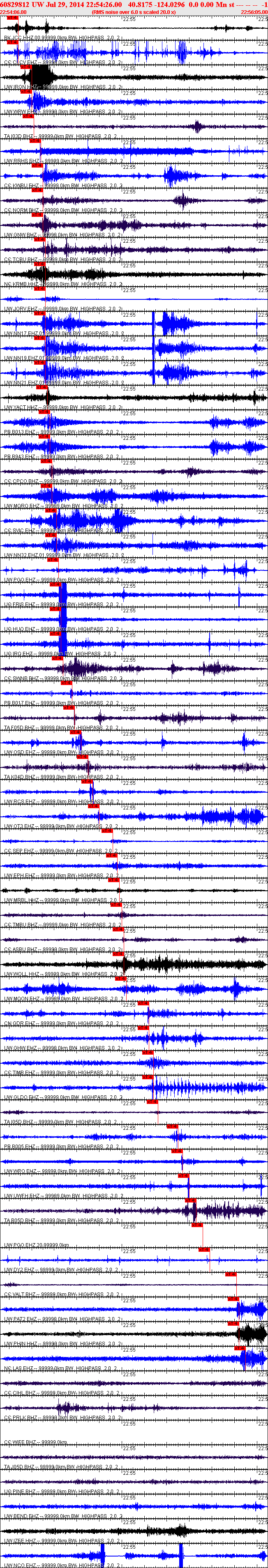Screen dimensions: 268x1568
Task: Select the 'CC CPCO BHZ' station label
Action: pos(21,481)
